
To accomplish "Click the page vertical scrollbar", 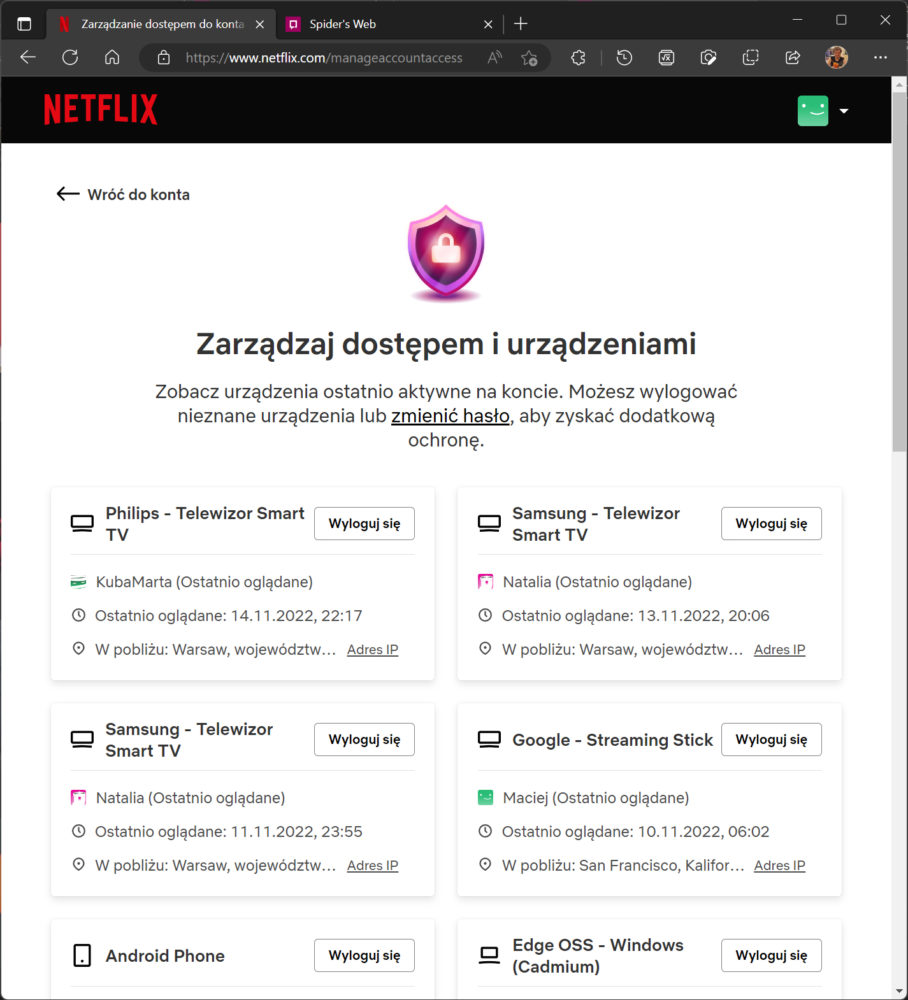I will coord(899,272).
